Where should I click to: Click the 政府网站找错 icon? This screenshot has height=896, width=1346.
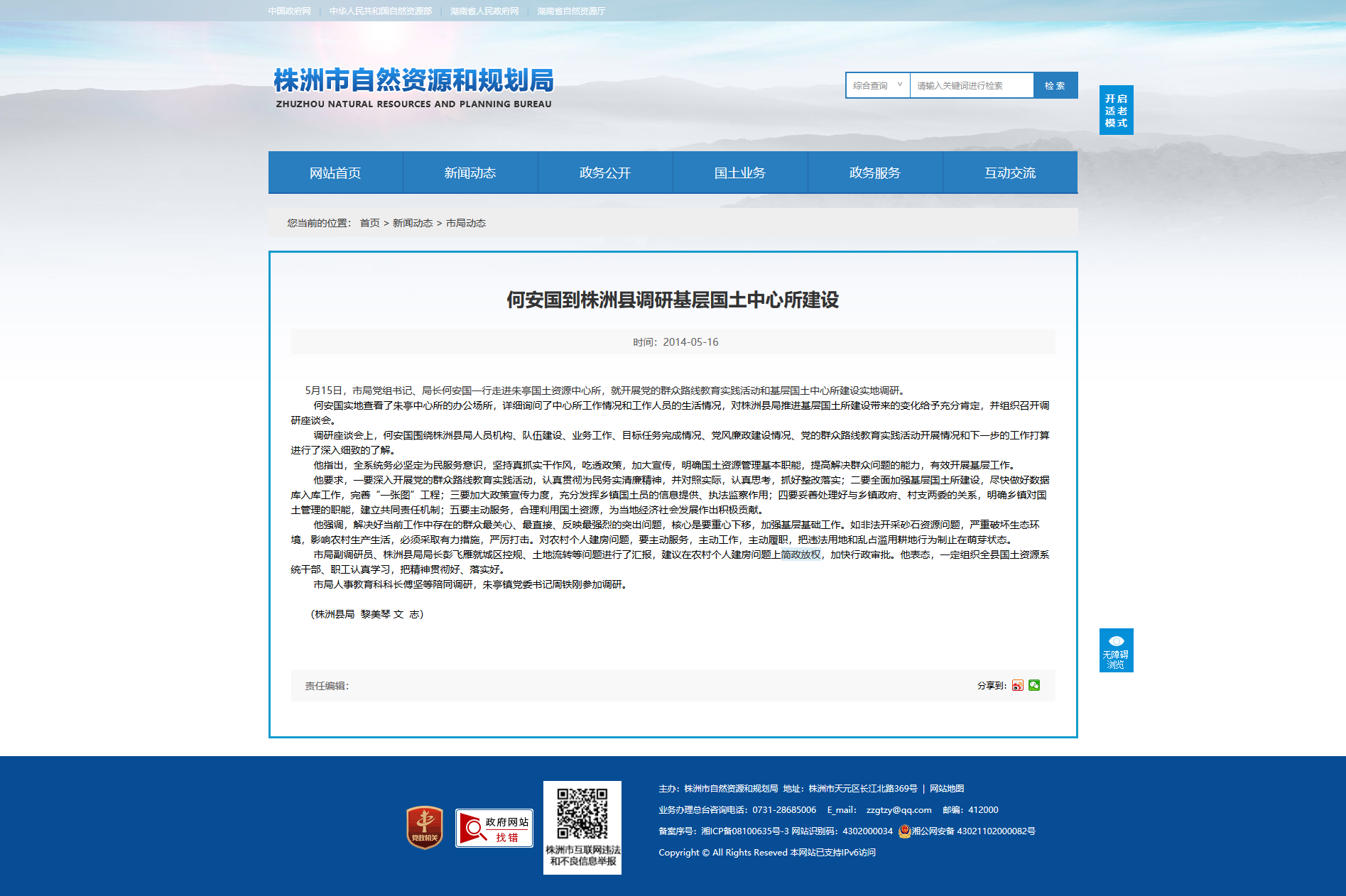pyautogui.click(x=494, y=828)
